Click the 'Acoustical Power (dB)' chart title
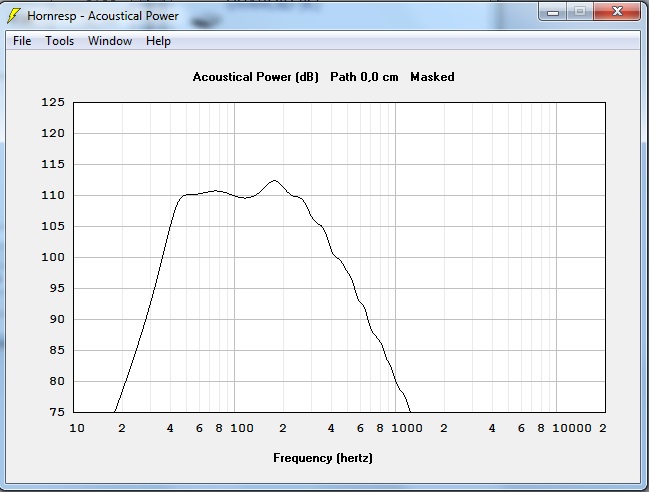 pyautogui.click(x=255, y=77)
